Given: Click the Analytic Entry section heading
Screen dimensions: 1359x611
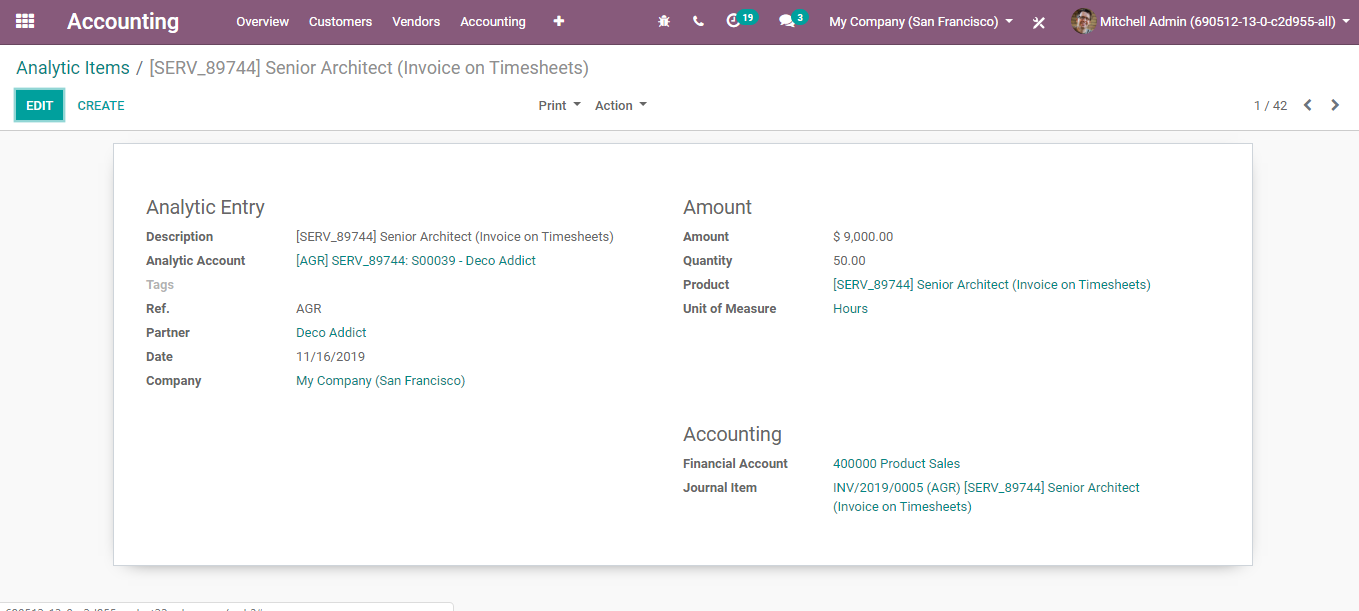Looking at the screenshot, I should [x=205, y=208].
